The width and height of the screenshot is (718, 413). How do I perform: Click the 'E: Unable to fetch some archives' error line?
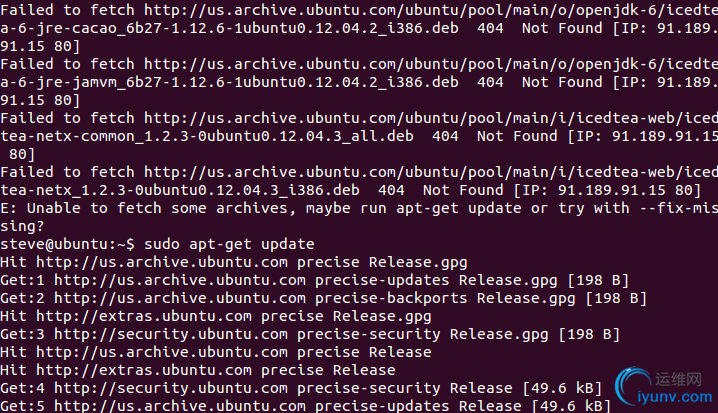[x=359, y=209]
